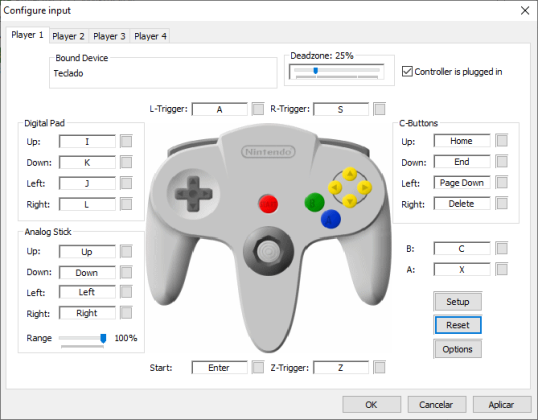538x420 pixels.
Task: Switch to the Player 1 tab
Action: click(27, 35)
